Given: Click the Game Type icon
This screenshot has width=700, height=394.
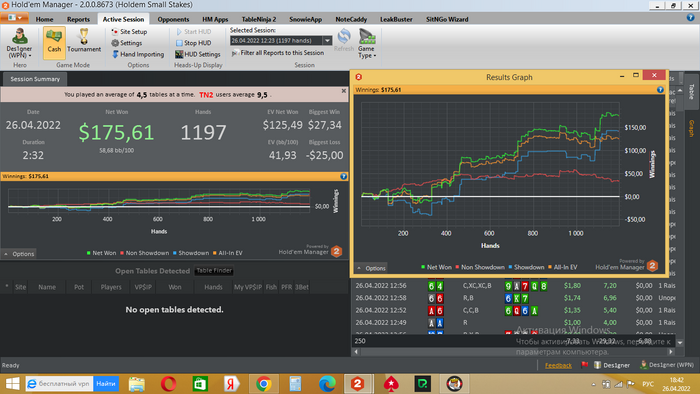Looking at the screenshot, I should click(367, 37).
